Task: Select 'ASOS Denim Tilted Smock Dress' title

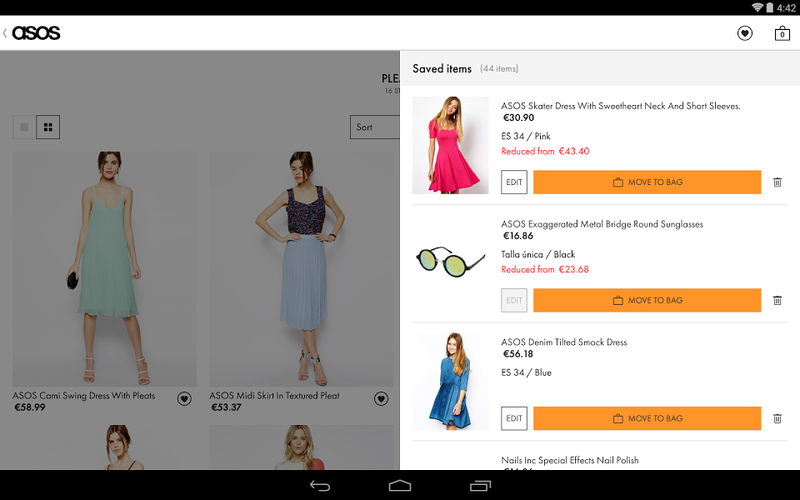Action: tap(564, 342)
